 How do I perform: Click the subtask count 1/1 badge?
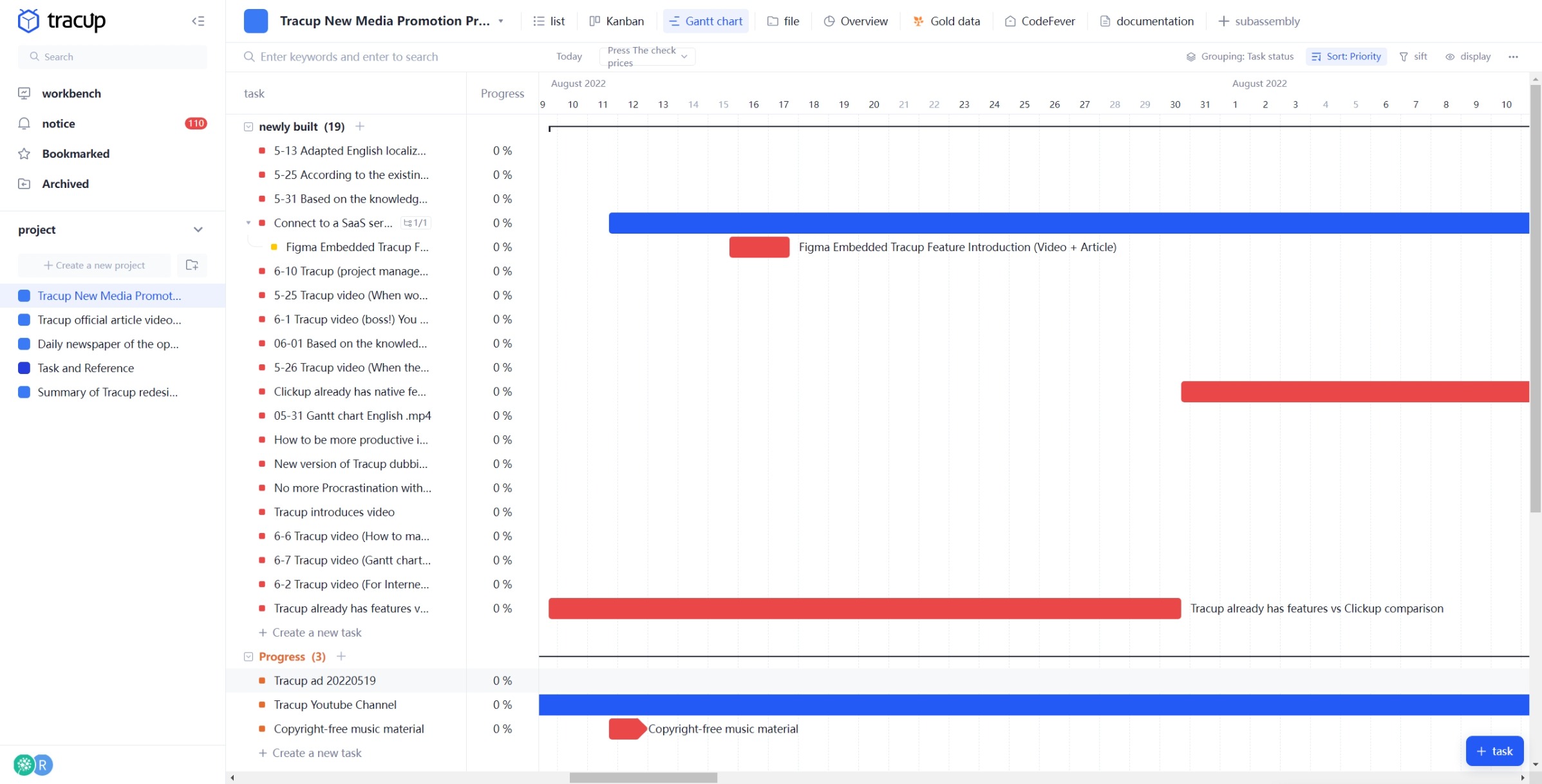[416, 223]
